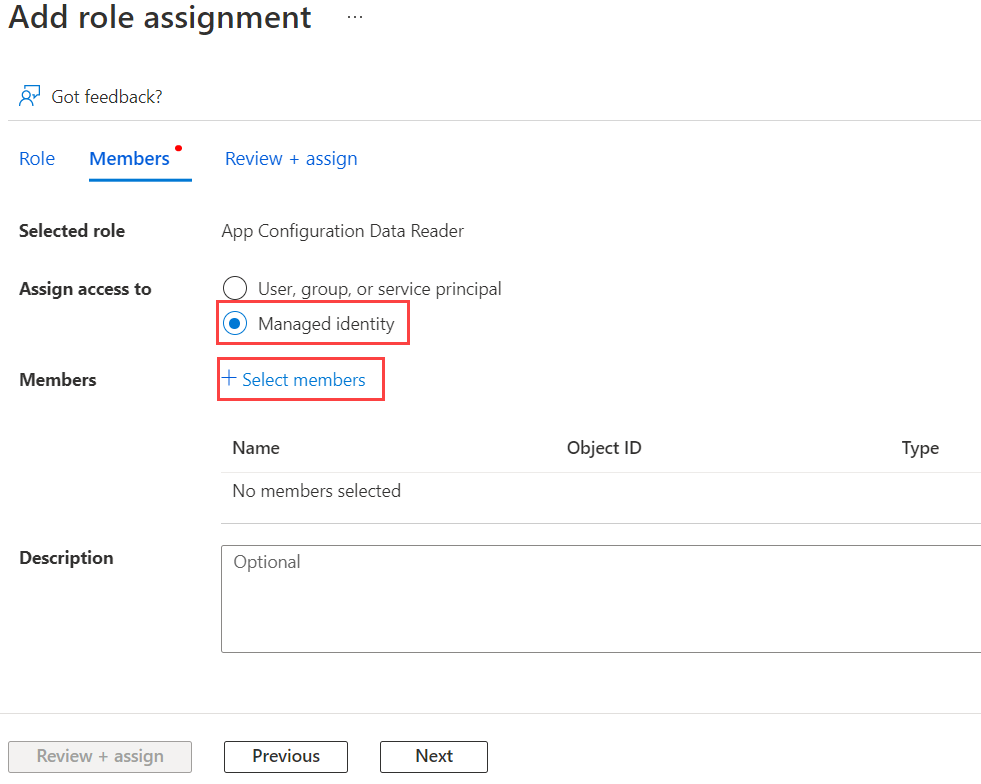This screenshot has width=981, height=784.
Task: Click the Got feedback? smiley icon
Action: (30, 94)
